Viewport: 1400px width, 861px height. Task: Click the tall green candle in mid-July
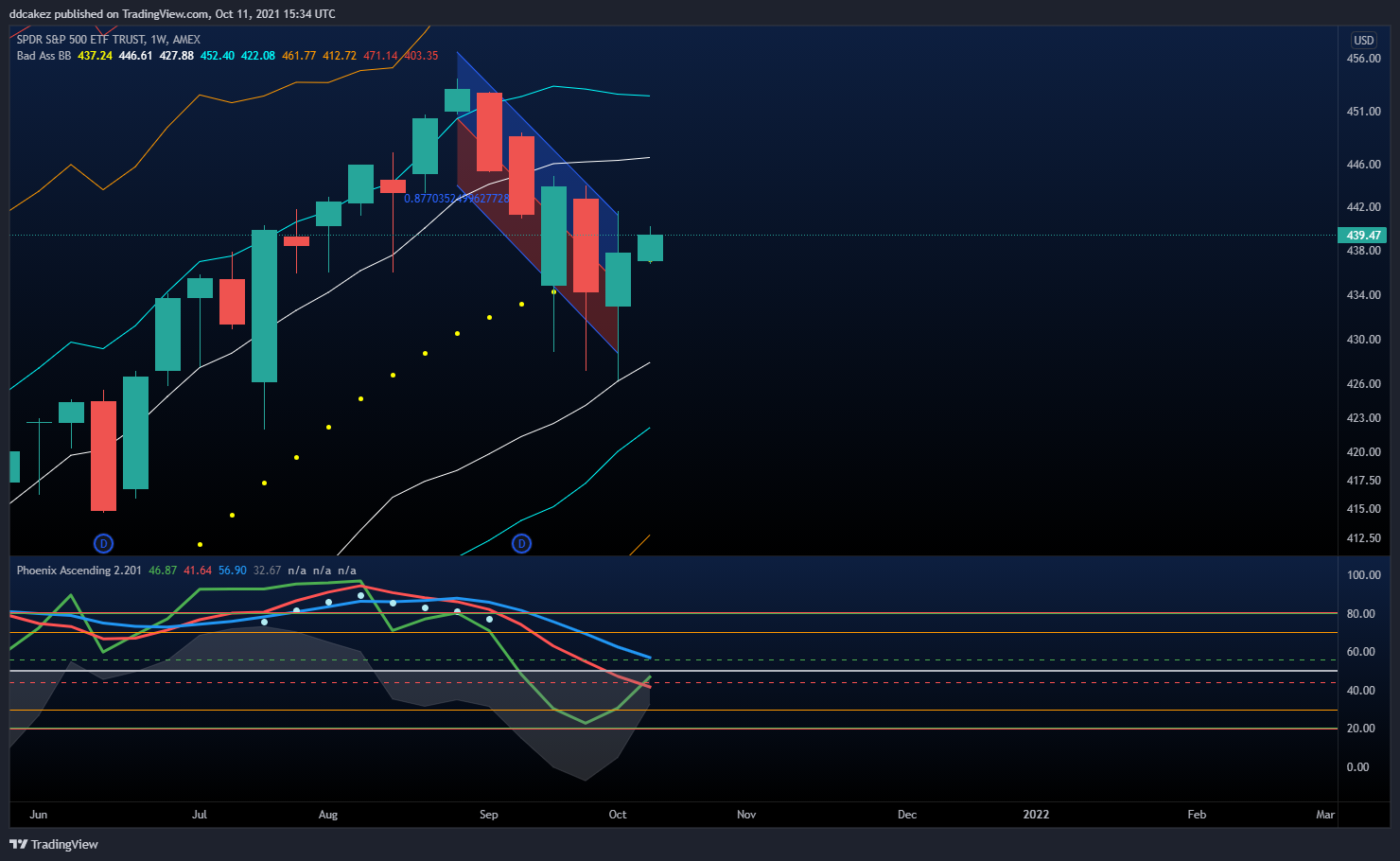click(x=264, y=306)
